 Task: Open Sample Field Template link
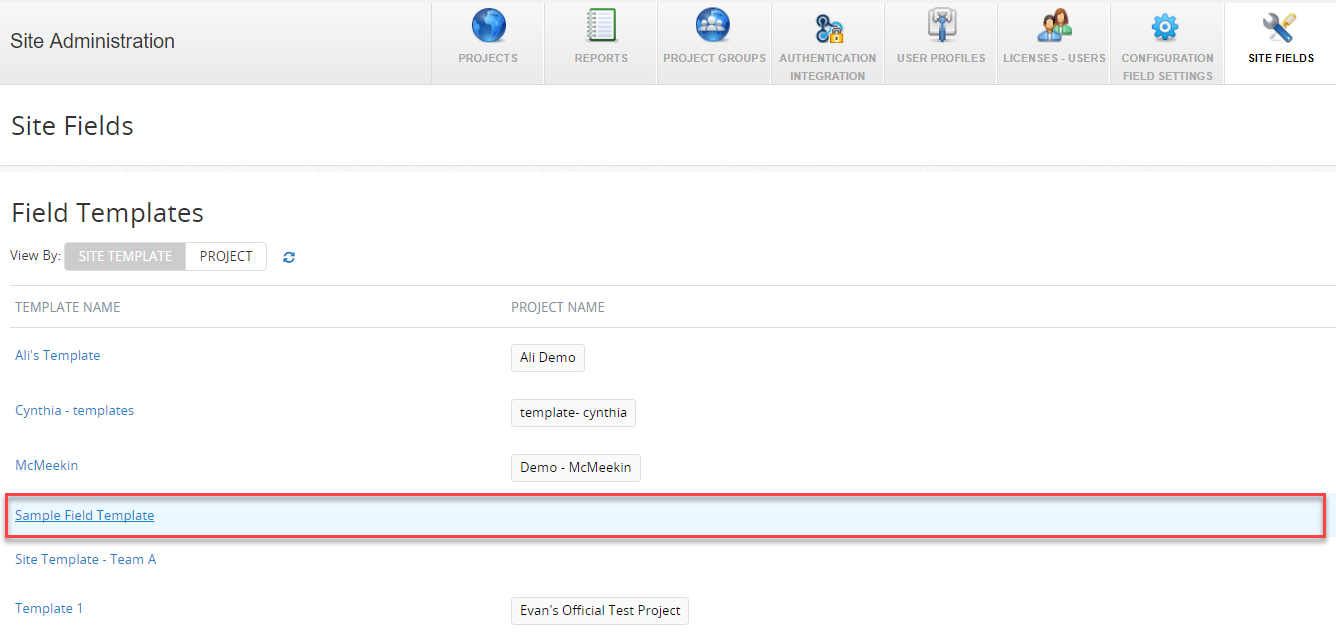click(85, 515)
